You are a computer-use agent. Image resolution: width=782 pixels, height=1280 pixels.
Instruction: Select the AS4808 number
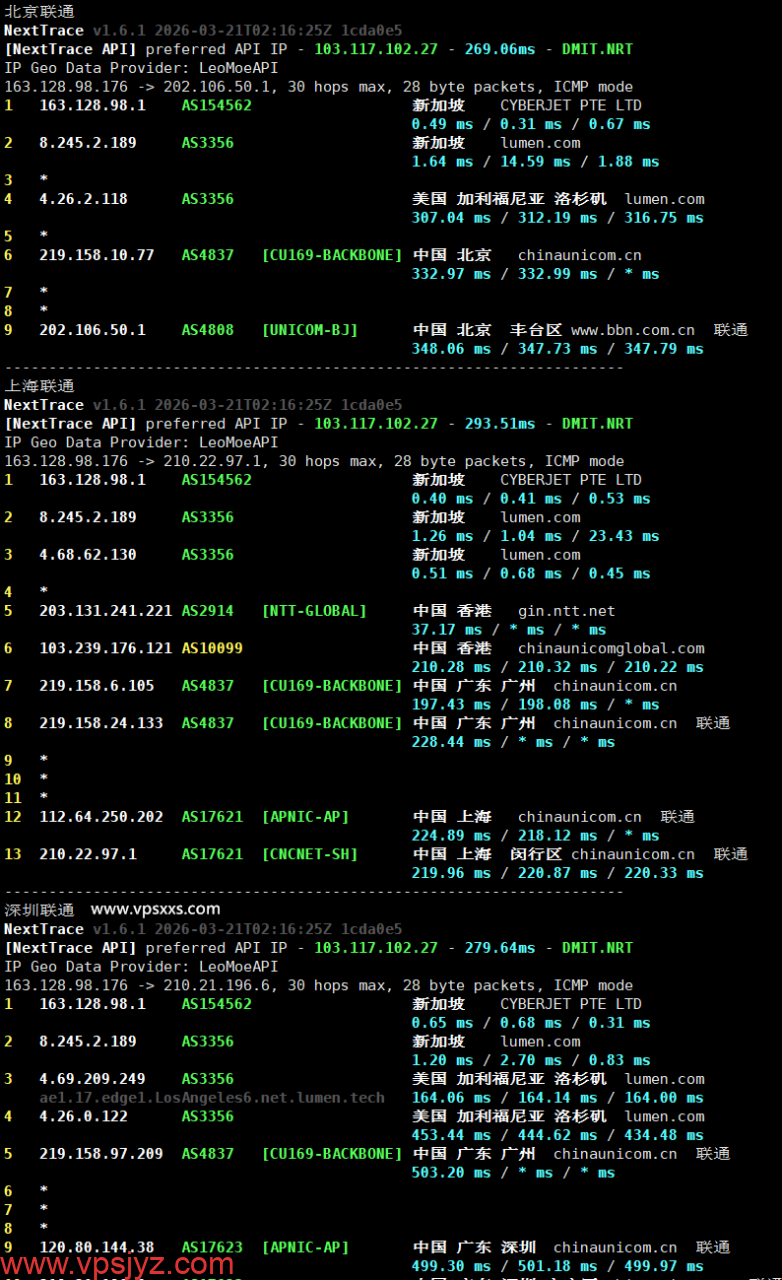tap(207, 330)
